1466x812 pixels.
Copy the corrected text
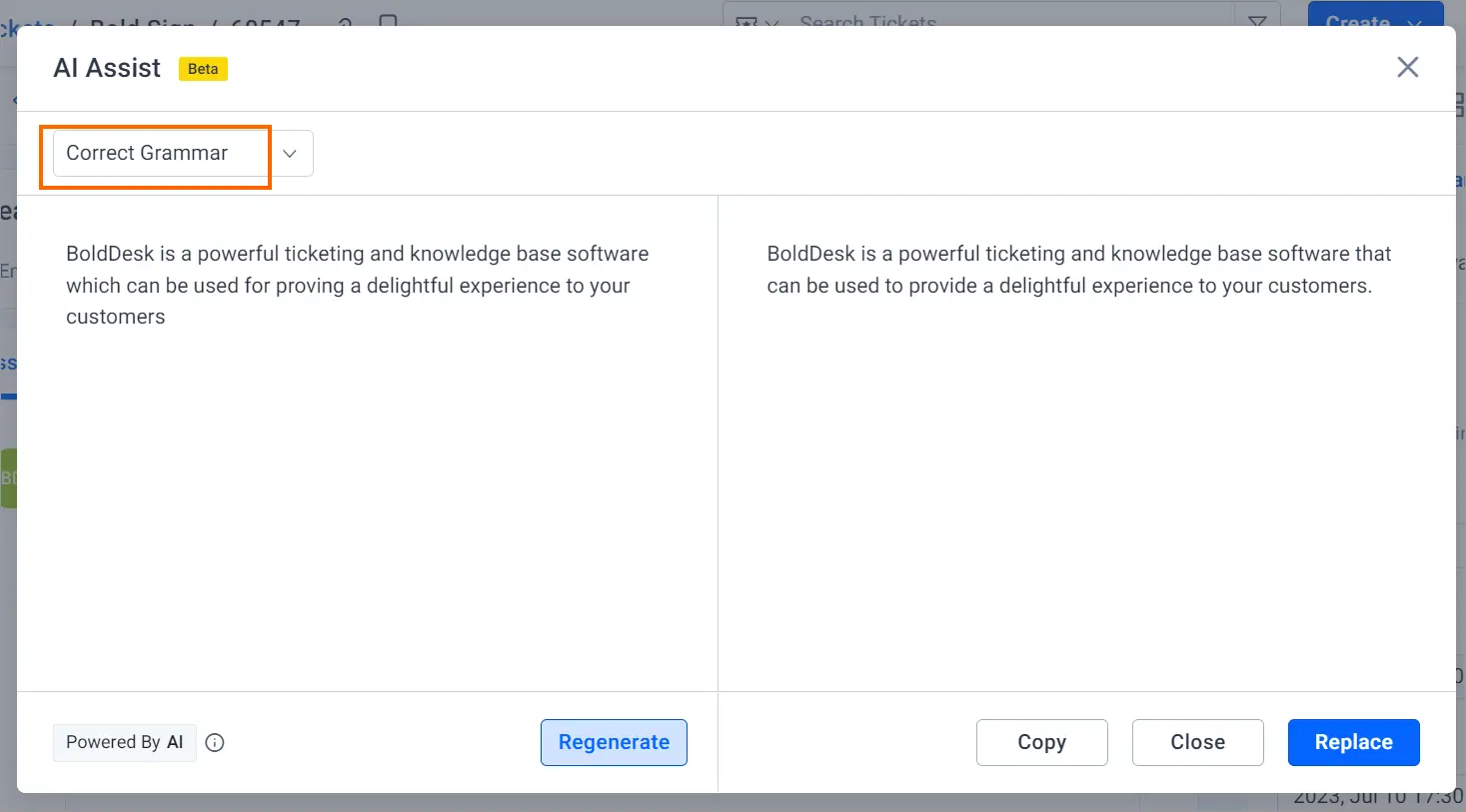1041,742
